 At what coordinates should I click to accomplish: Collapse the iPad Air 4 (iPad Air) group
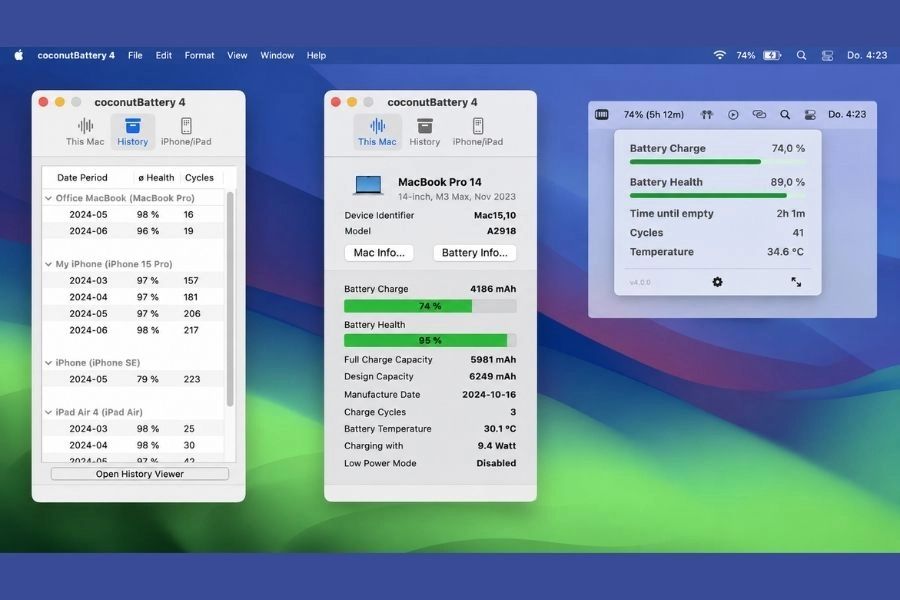tap(48, 412)
